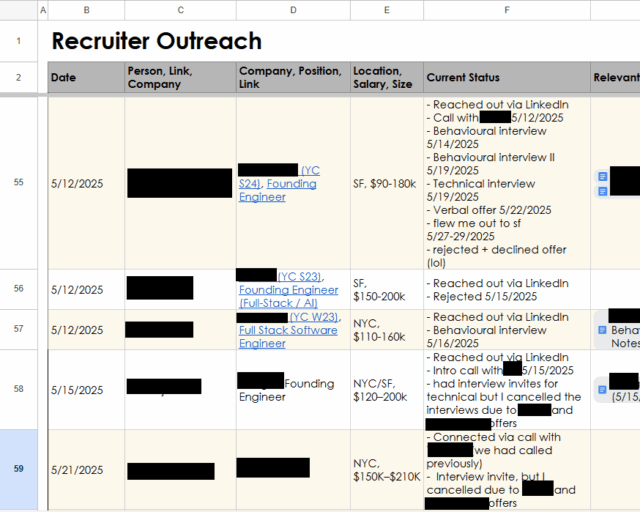Select row 59 header
Screen dimensions: 640x512
coord(18,469)
